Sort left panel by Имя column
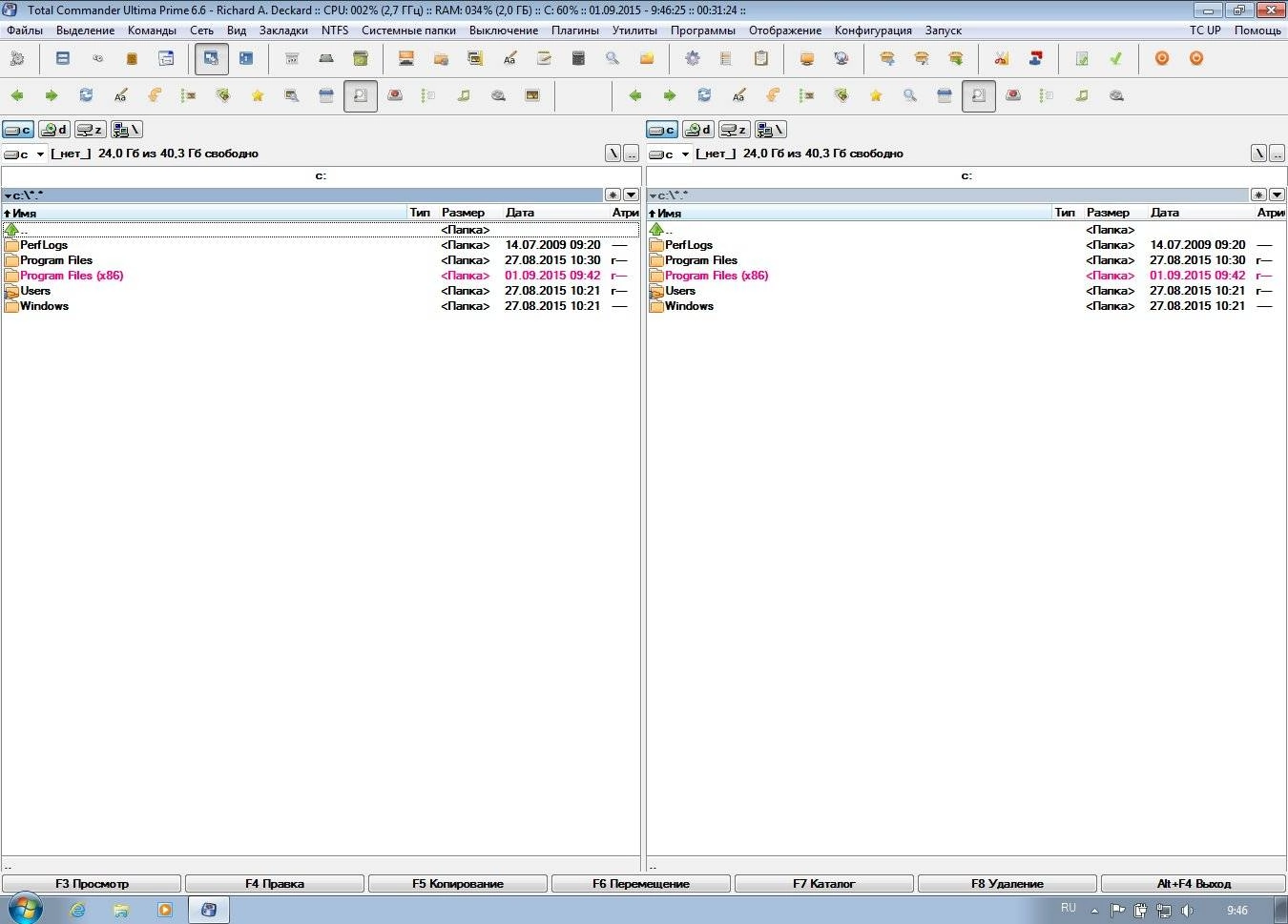 (x=204, y=213)
